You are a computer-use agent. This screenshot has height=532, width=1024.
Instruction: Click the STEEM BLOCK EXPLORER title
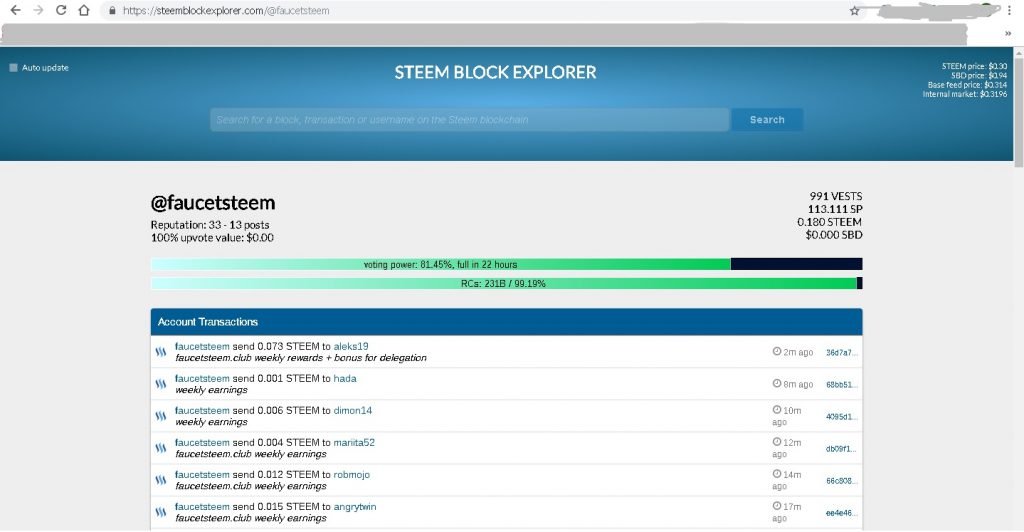point(495,72)
